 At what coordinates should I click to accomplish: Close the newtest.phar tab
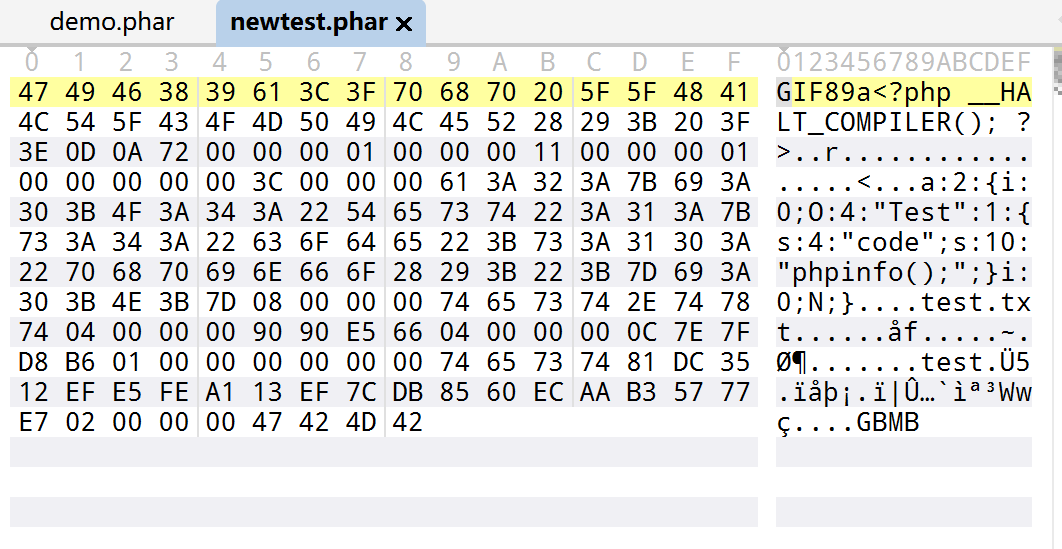404,23
